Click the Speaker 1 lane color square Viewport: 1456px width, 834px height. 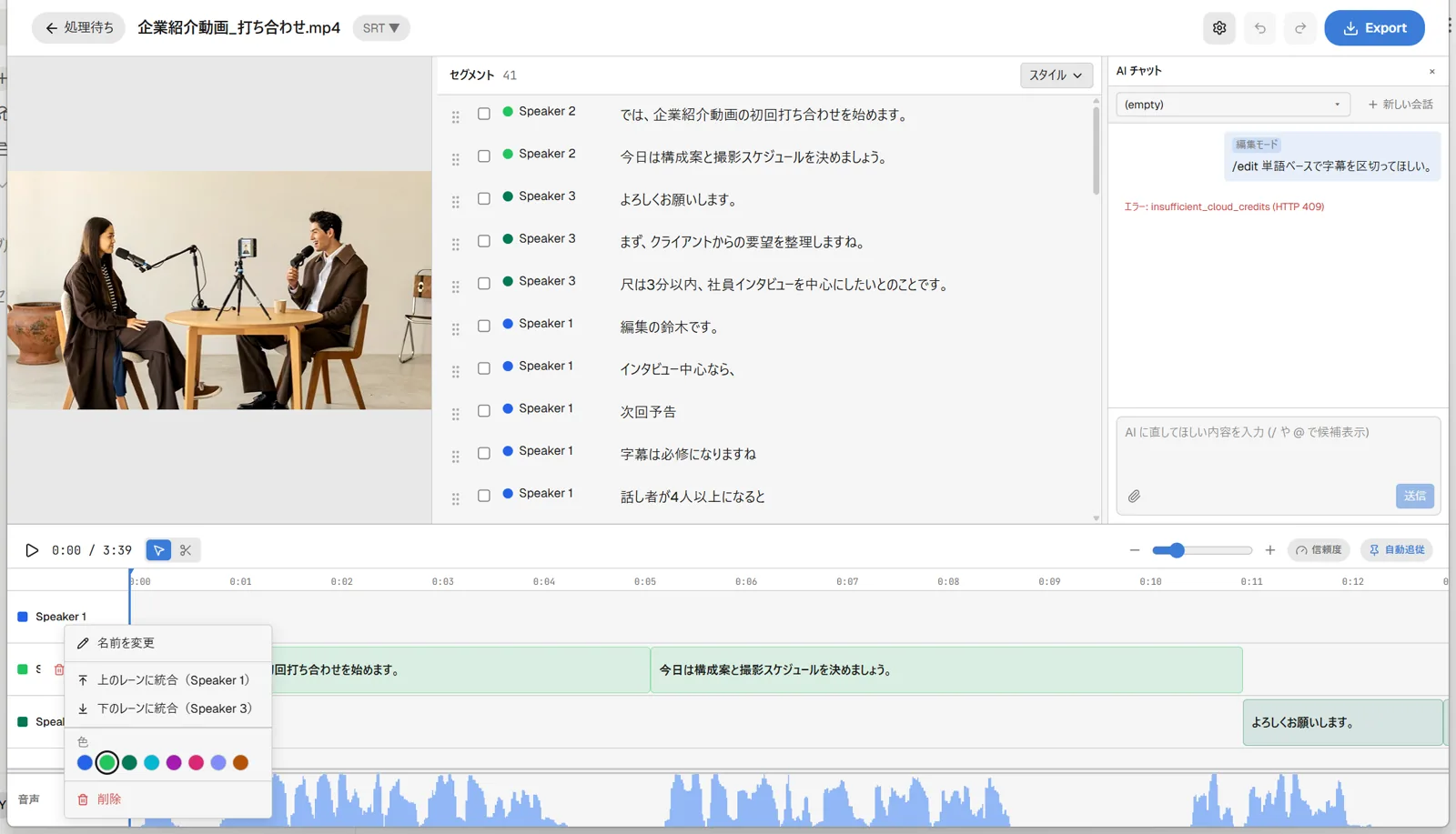pos(23,617)
